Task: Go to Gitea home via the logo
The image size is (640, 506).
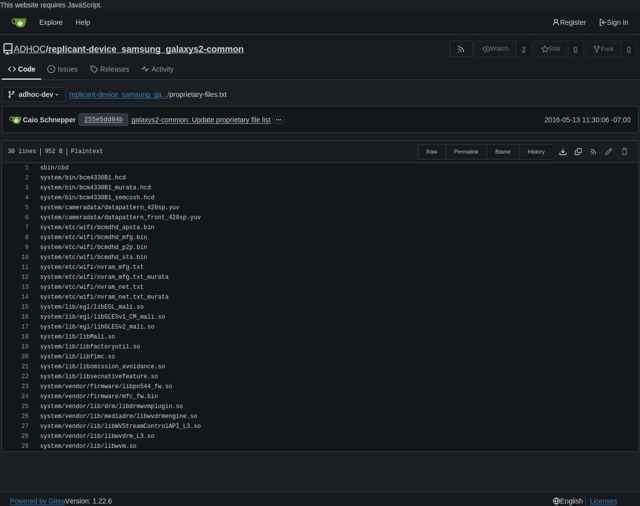Action: (18, 22)
